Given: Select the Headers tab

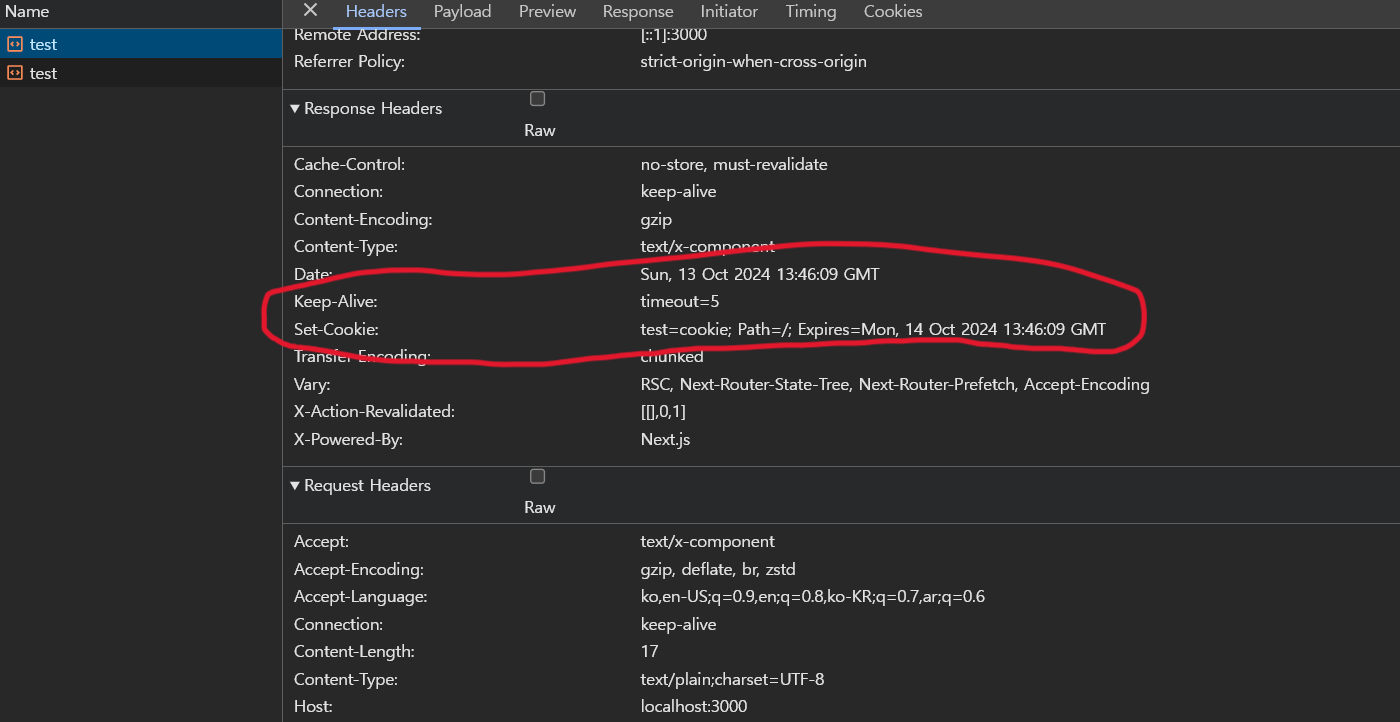Looking at the screenshot, I should tap(375, 12).
